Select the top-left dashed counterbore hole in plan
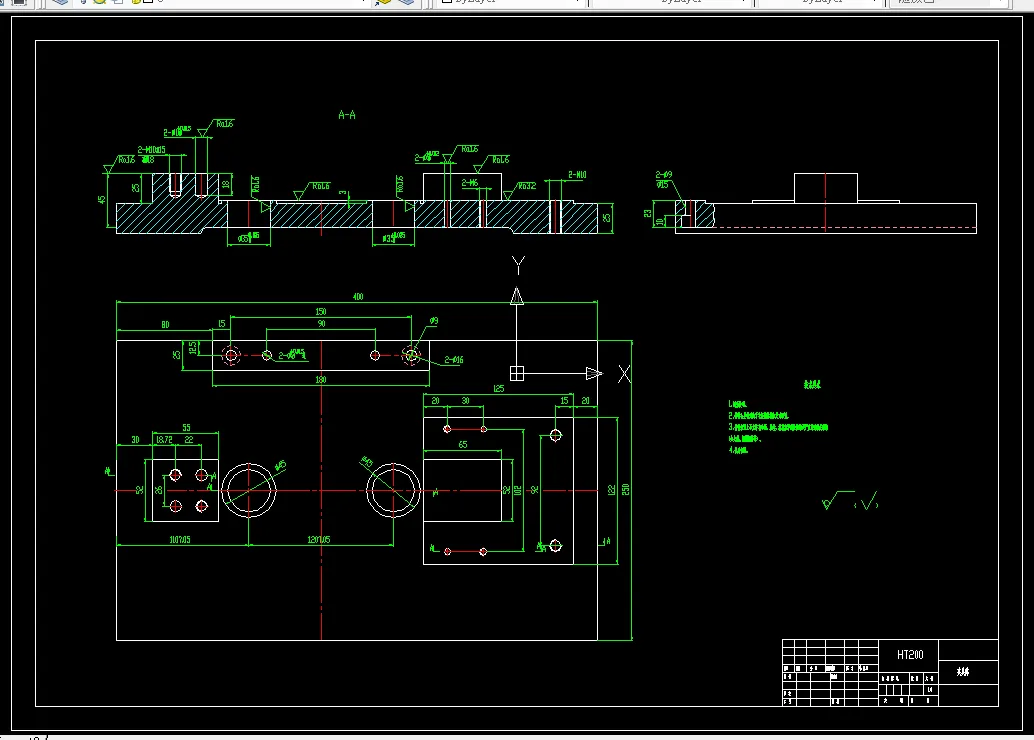The height and width of the screenshot is (740, 1034). 231,355
